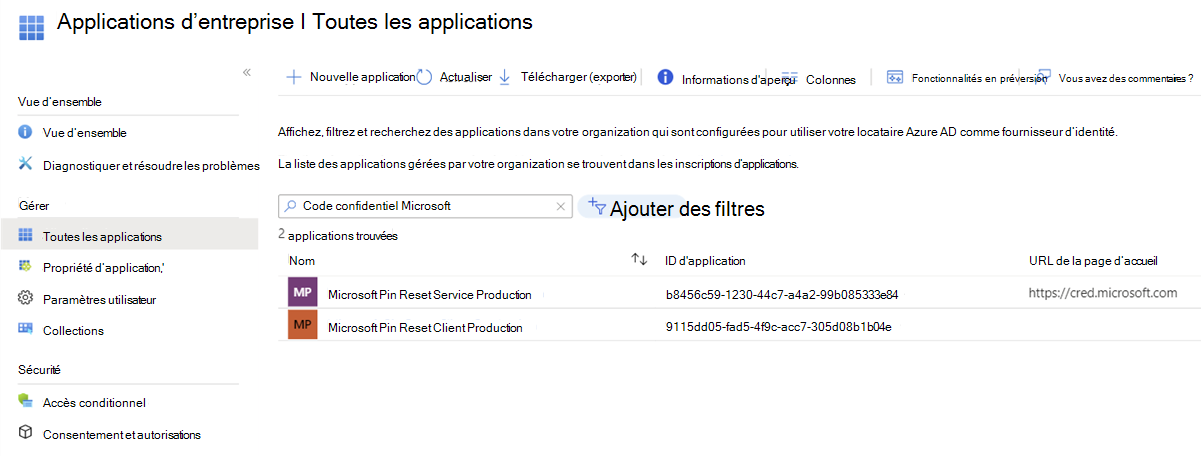Open Accès conditionnel
This screenshot has width=1201, height=456.
tap(94, 403)
